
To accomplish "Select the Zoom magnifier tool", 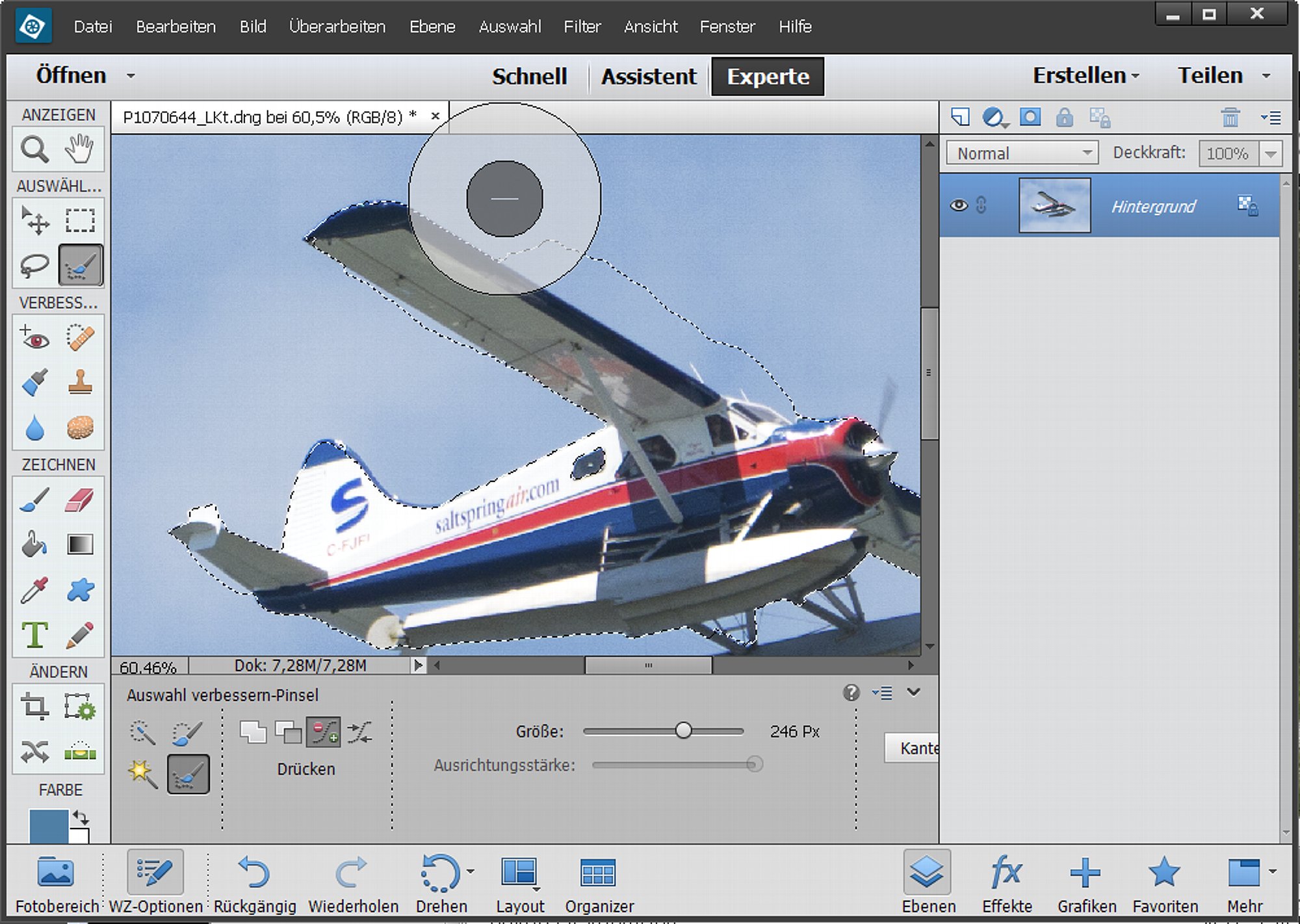I will [34, 149].
